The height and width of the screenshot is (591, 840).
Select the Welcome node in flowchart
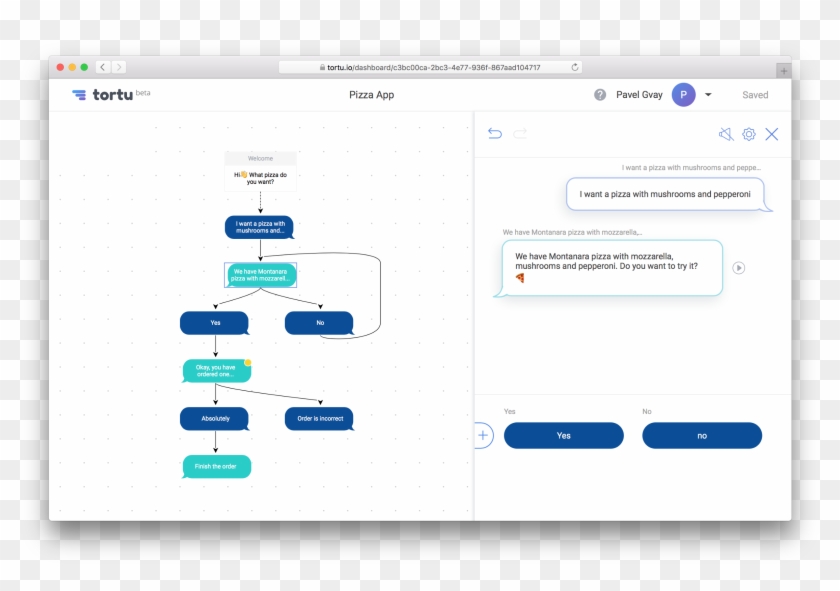[x=260, y=158]
